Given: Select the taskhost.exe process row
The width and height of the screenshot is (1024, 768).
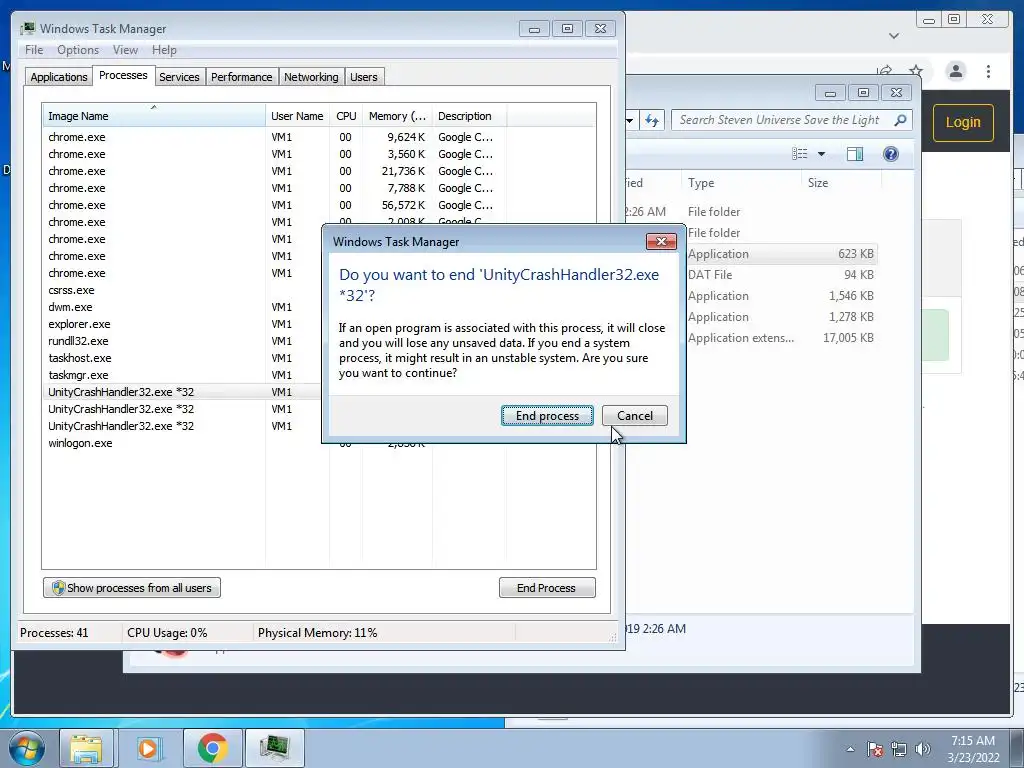Looking at the screenshot, I should 183,358.
